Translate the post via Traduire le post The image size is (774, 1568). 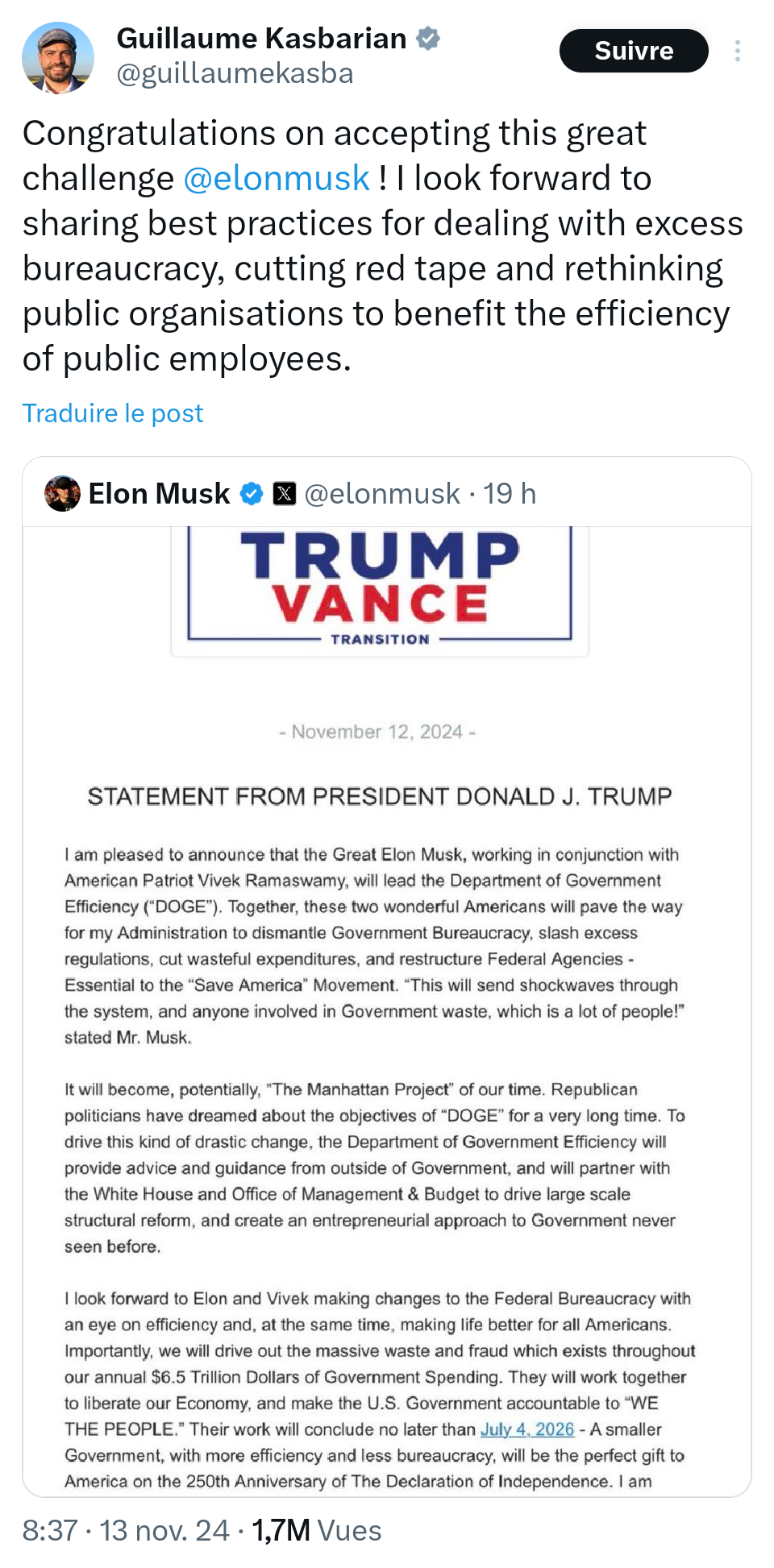pos(113,413)
